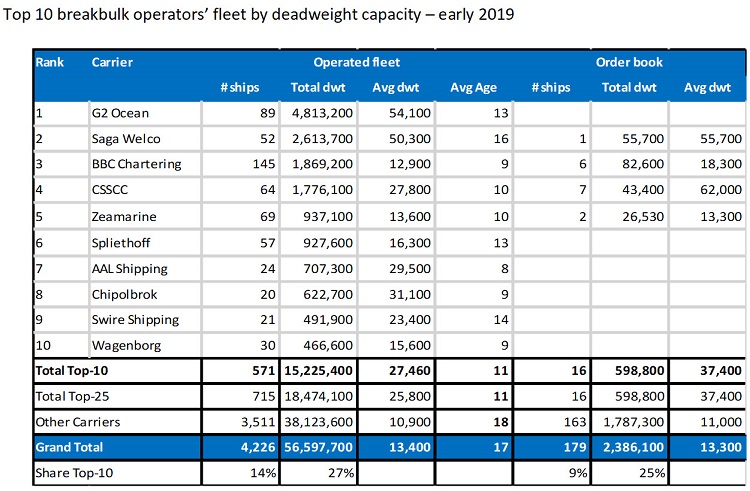
Task: Click BBC Chartering's ship count '145'
Action: pos(264,164)
